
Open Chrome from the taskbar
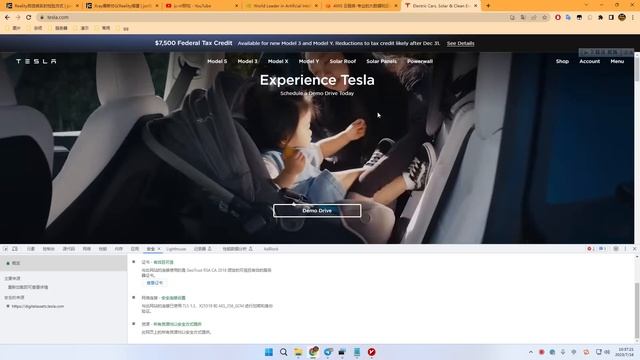(313, 352)
